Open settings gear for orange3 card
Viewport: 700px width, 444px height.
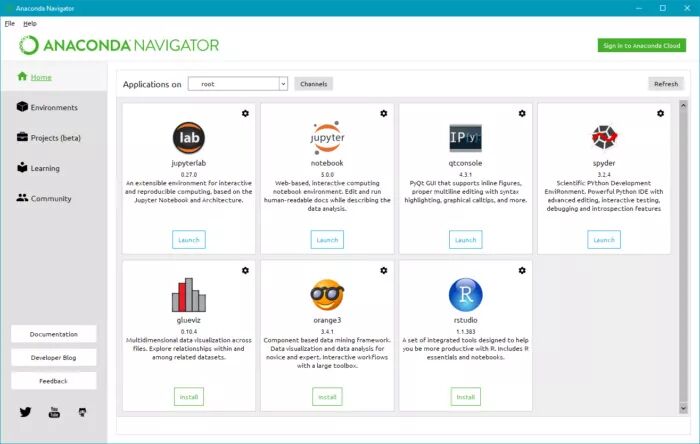pyautogui.click(x=383, y=270)
